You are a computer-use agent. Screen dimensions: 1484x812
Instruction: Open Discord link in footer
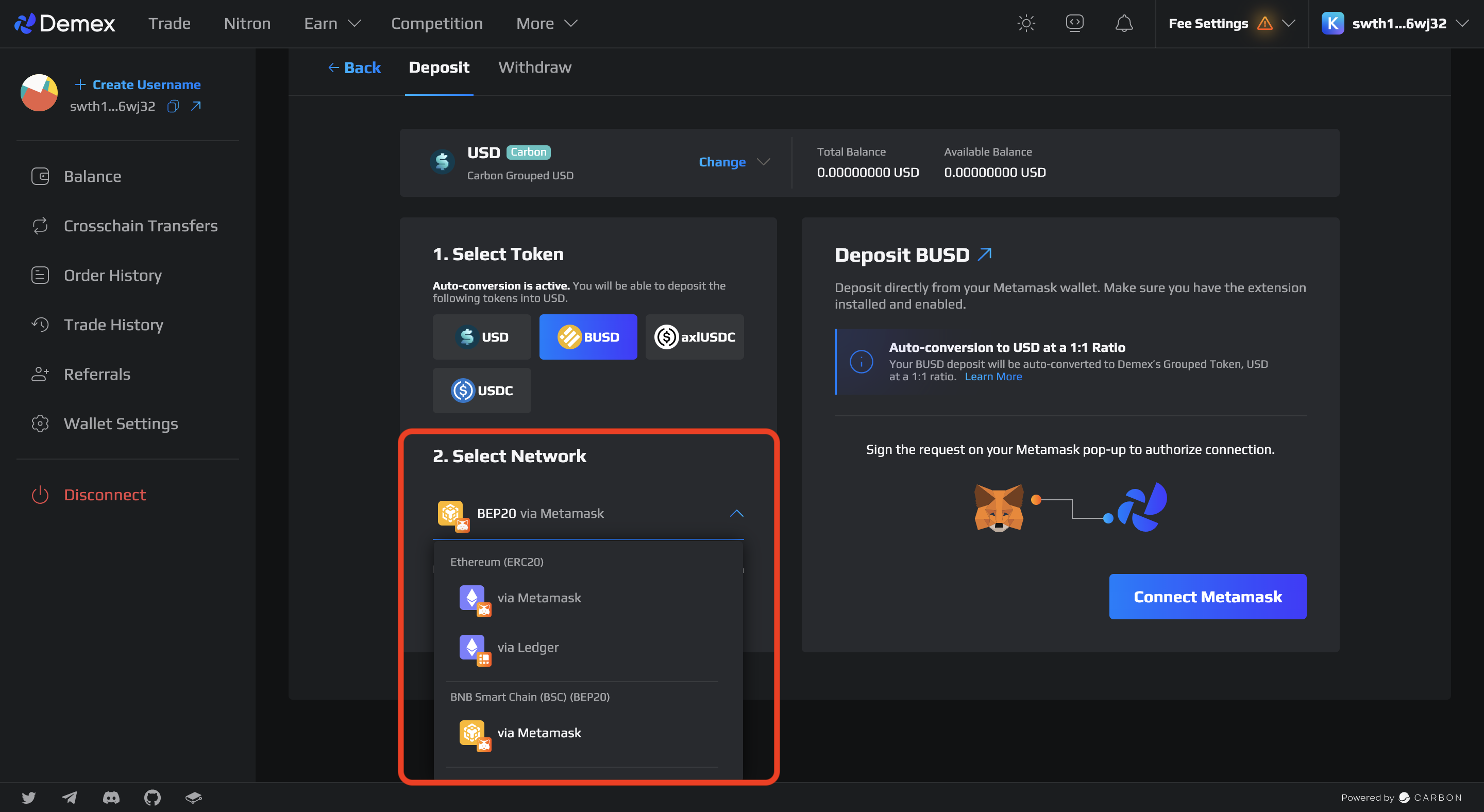(111, 797)
